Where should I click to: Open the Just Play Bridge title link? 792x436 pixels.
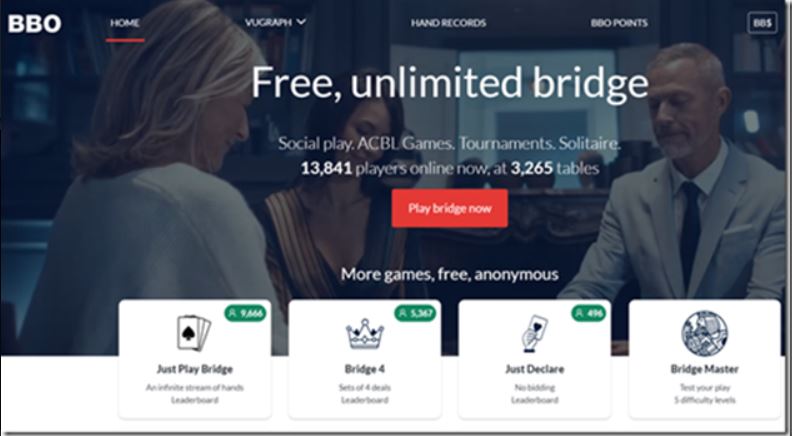pos(194,369)
